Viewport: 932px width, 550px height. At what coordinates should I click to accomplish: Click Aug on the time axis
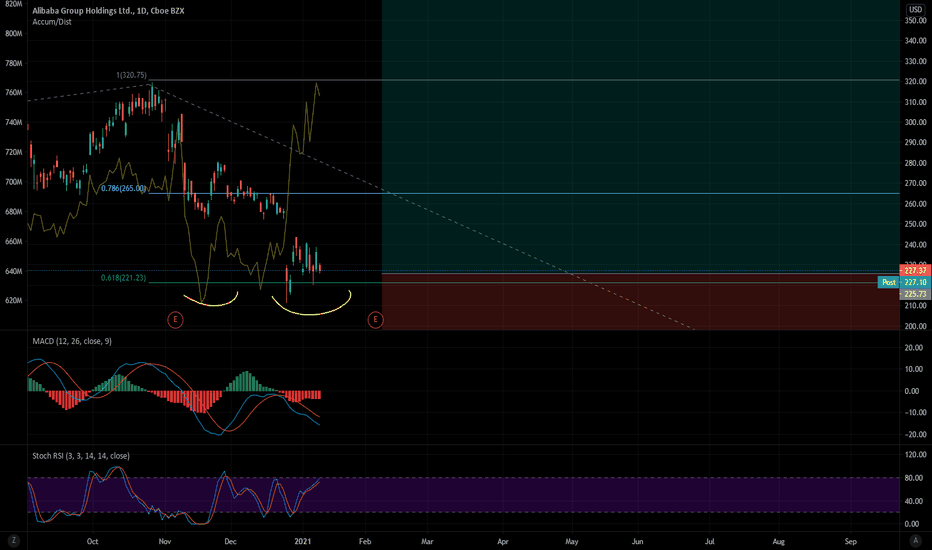[778, 542]
